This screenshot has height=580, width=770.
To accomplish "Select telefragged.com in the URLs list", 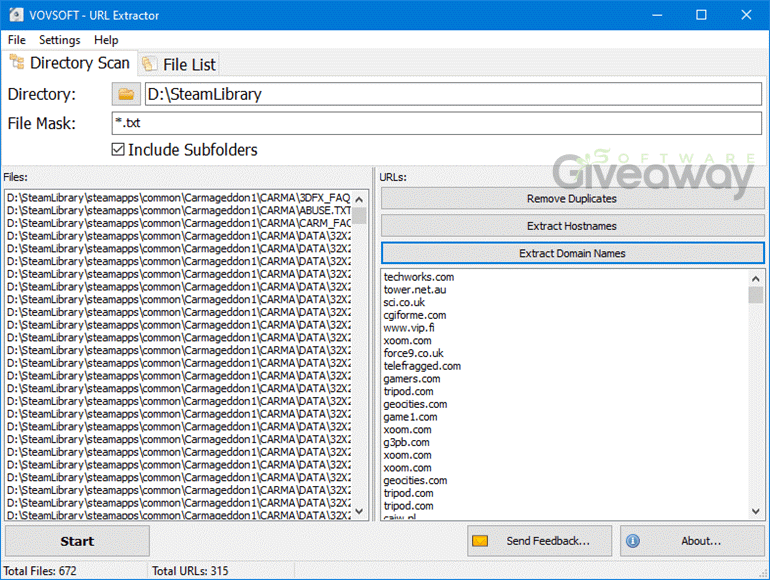I will [x=422, y=366].
